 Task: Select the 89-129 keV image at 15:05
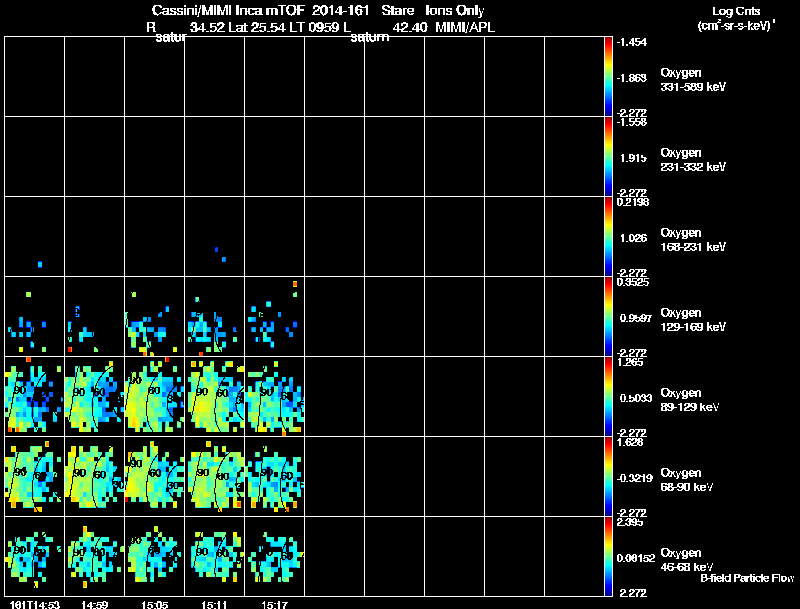[155, 397]
